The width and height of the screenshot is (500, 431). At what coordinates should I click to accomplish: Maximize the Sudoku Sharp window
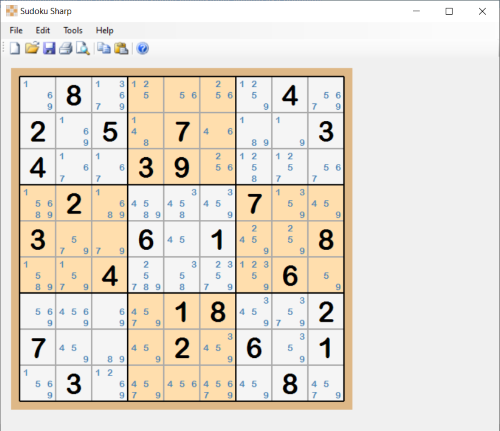(449, 11)
